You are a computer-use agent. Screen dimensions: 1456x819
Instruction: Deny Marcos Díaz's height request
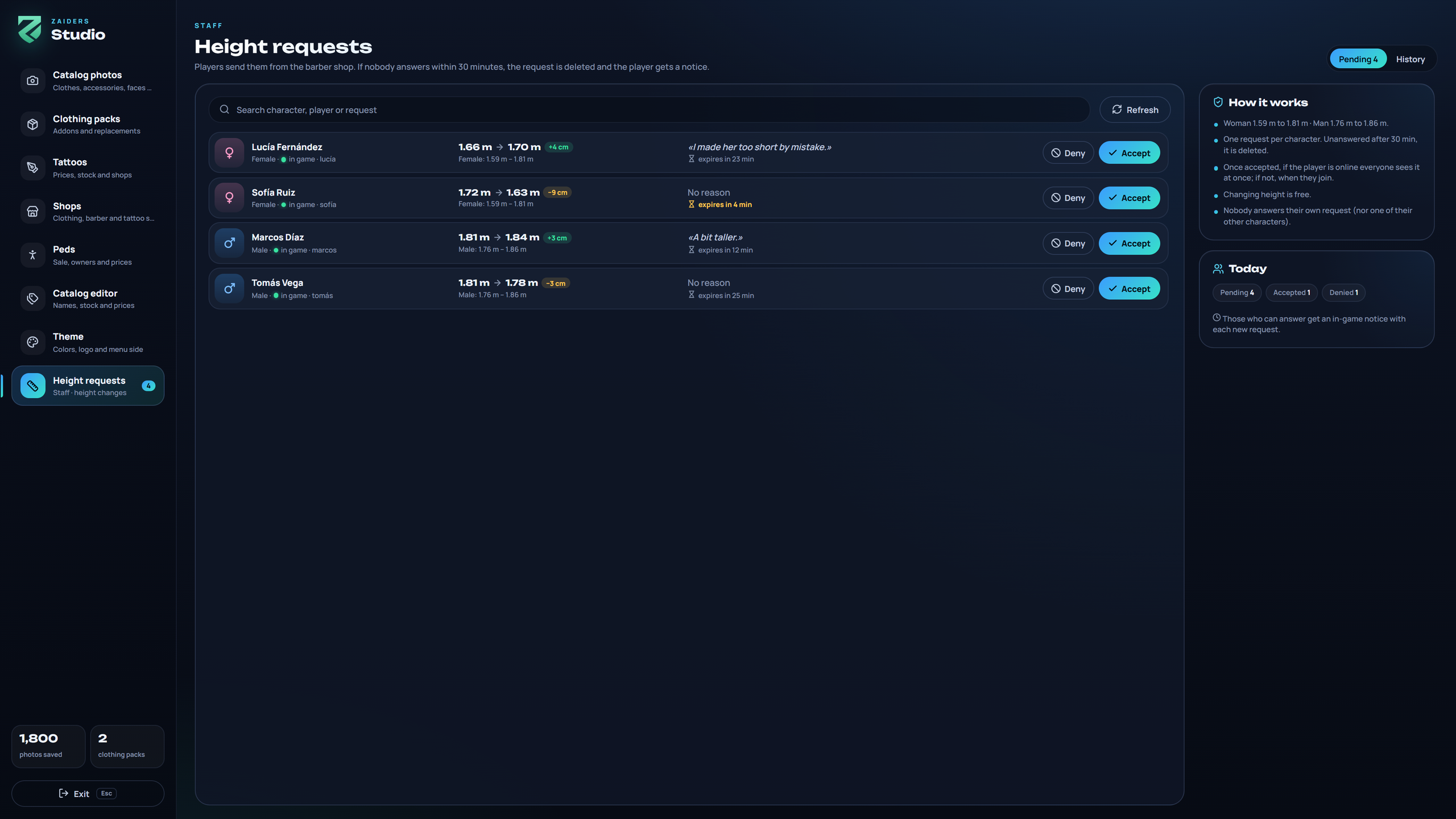tap(1068, 243)
